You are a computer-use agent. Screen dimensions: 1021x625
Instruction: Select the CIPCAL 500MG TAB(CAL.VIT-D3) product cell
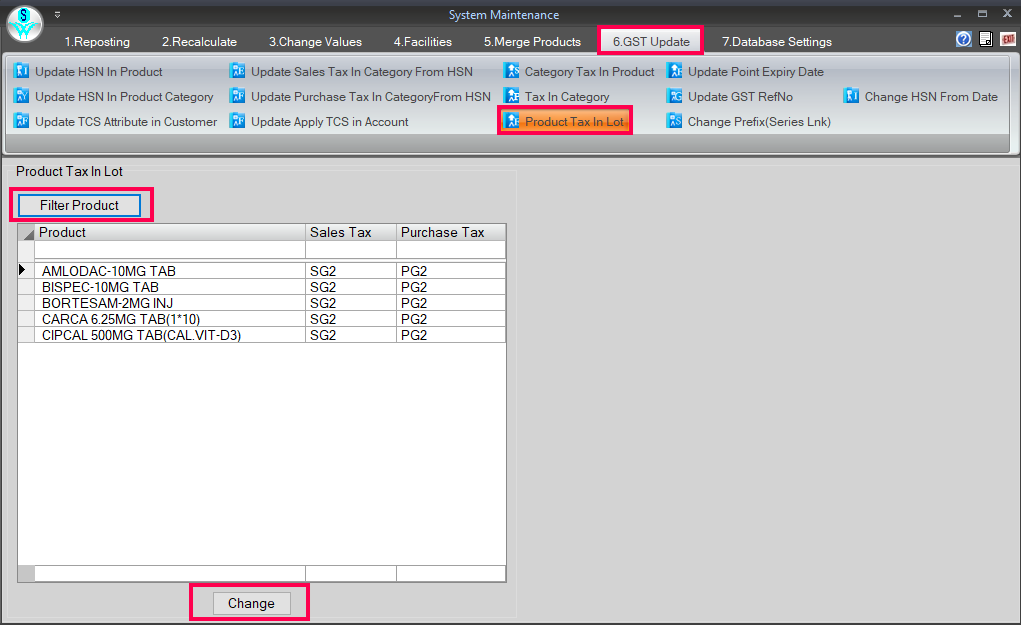170,335
